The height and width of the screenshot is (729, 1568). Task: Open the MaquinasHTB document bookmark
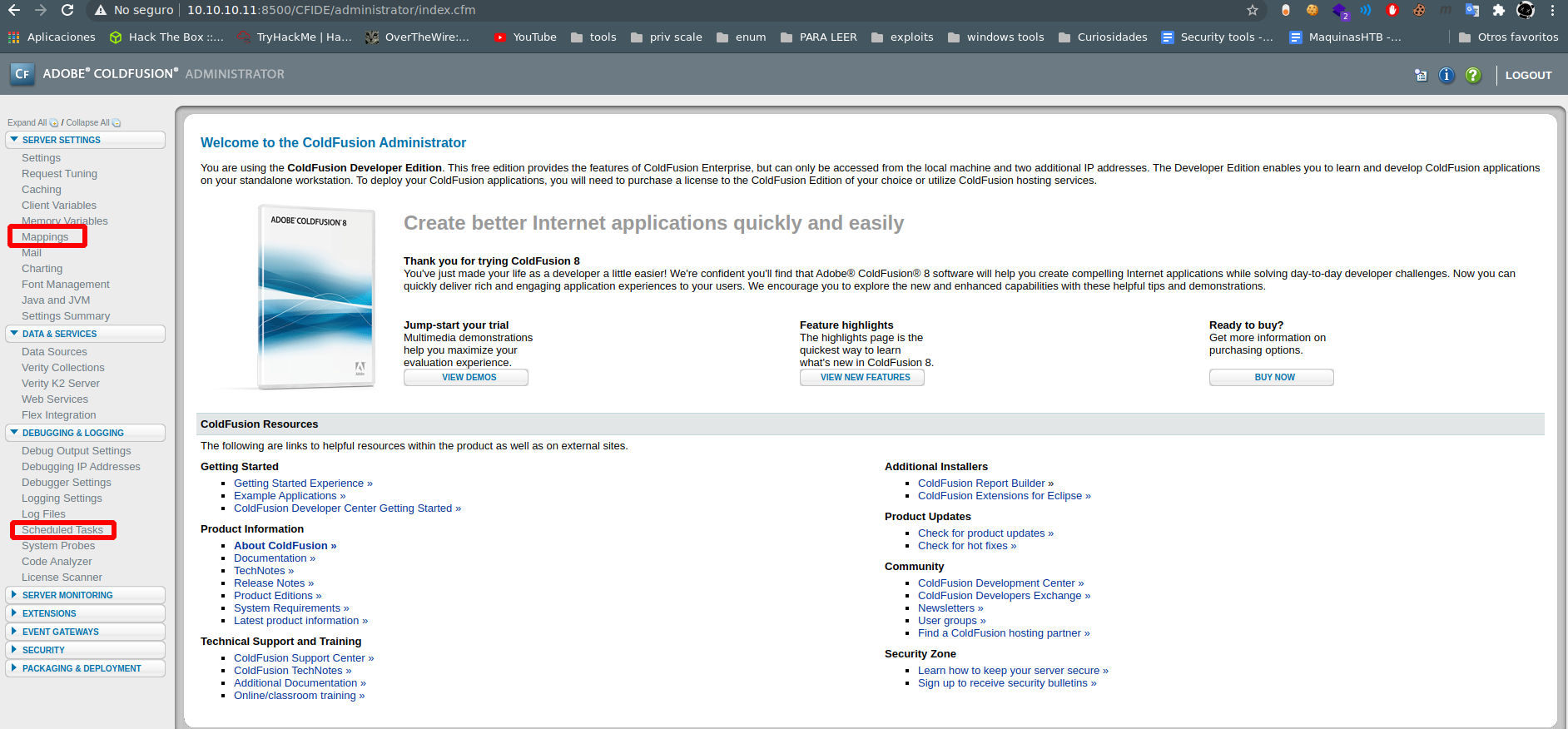pos(1345,37)
